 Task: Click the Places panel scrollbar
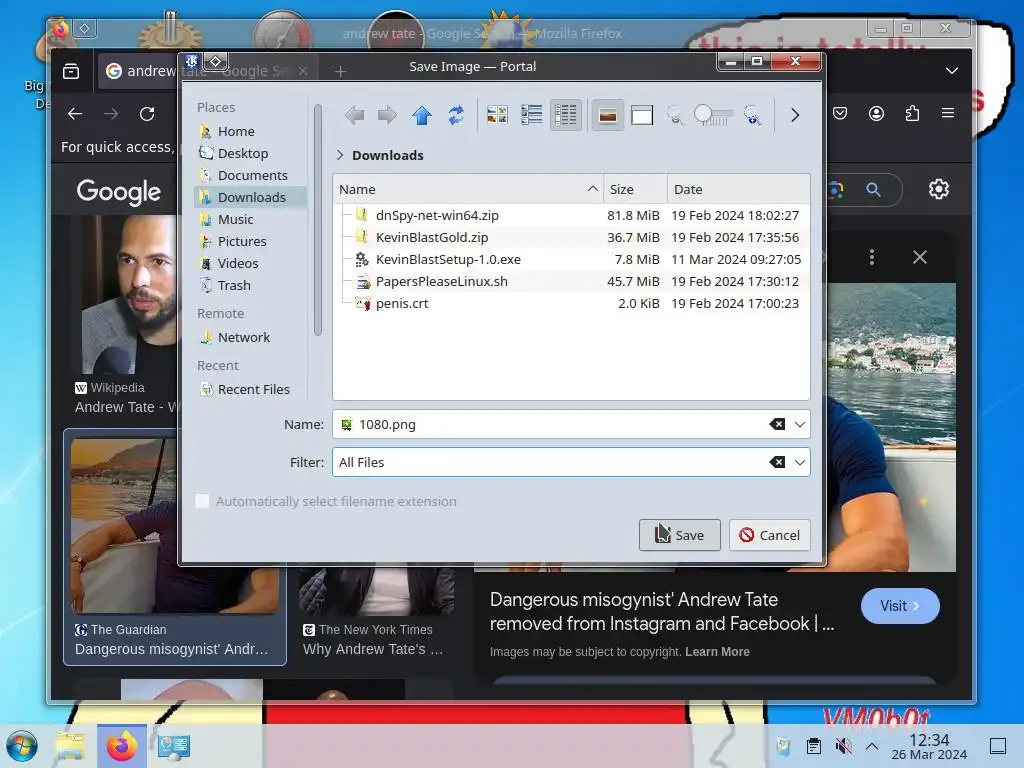[x=318, y=219]
